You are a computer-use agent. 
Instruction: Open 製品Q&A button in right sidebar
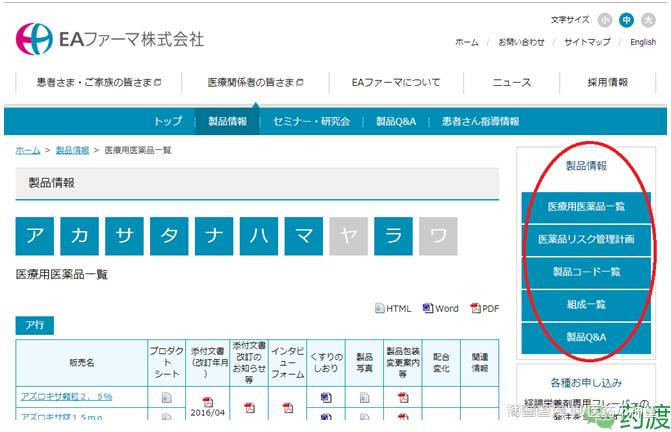(x=586, y=337)
